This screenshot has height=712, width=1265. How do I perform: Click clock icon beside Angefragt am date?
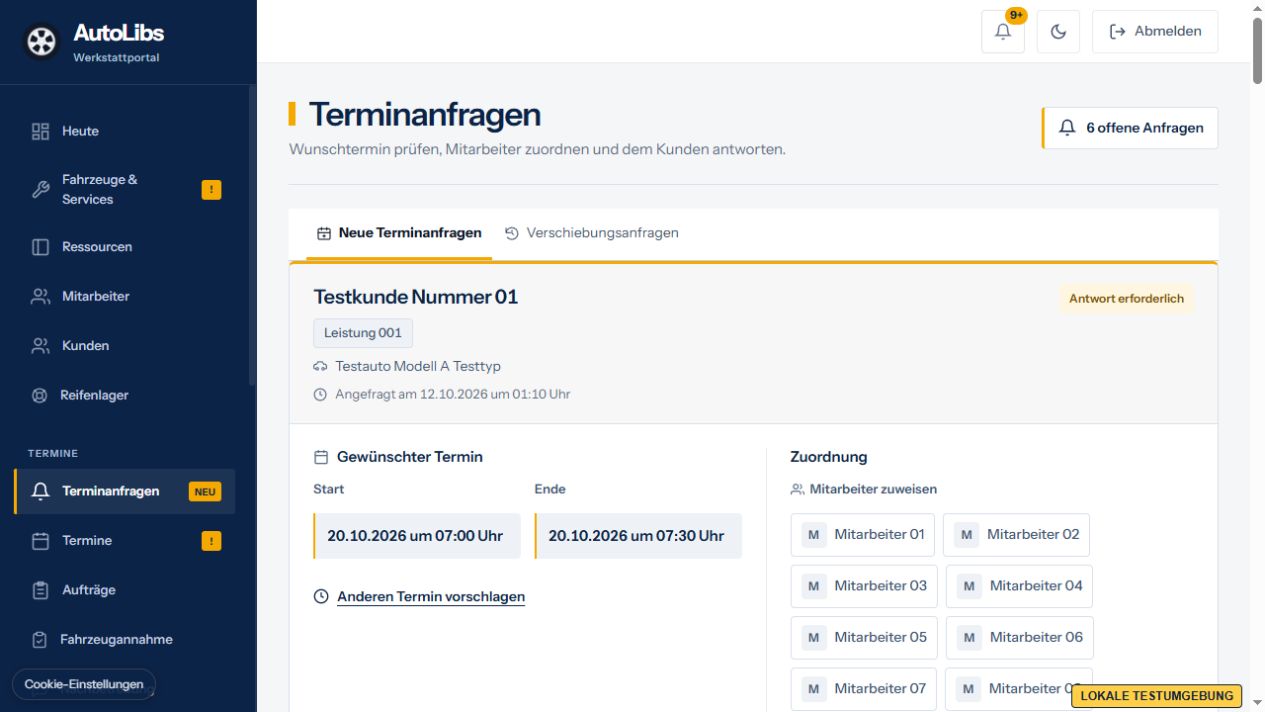[x=320, y=395]
